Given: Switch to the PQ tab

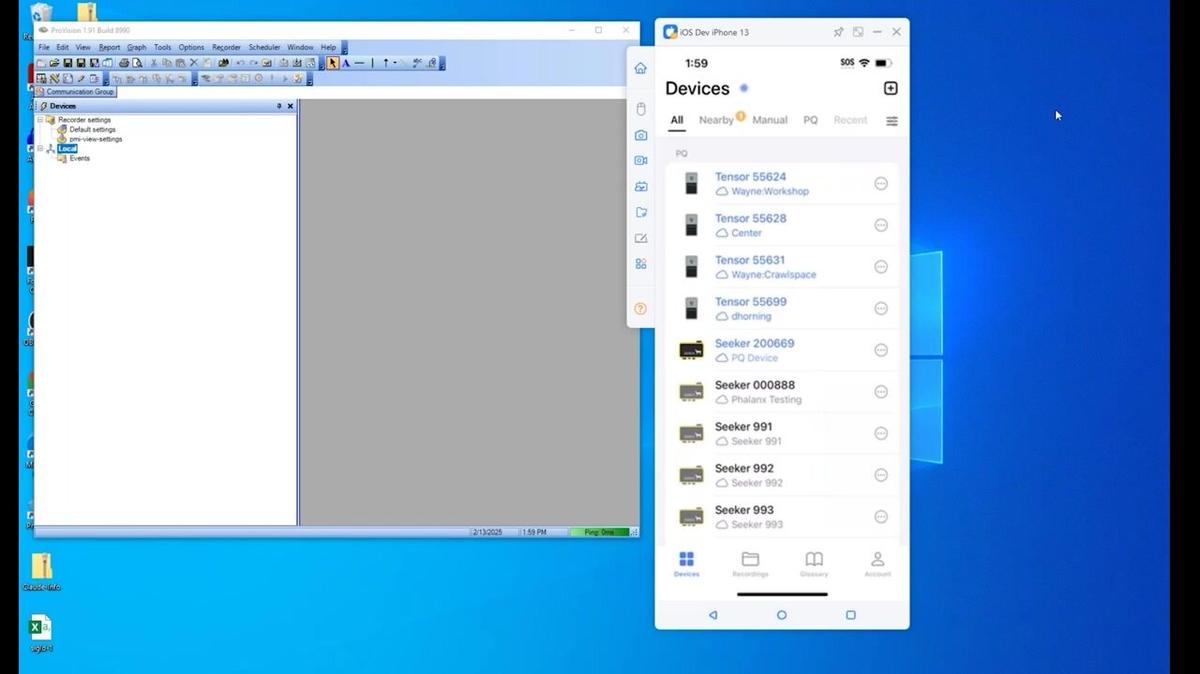Looking at the screenshot, I should 811,120.
